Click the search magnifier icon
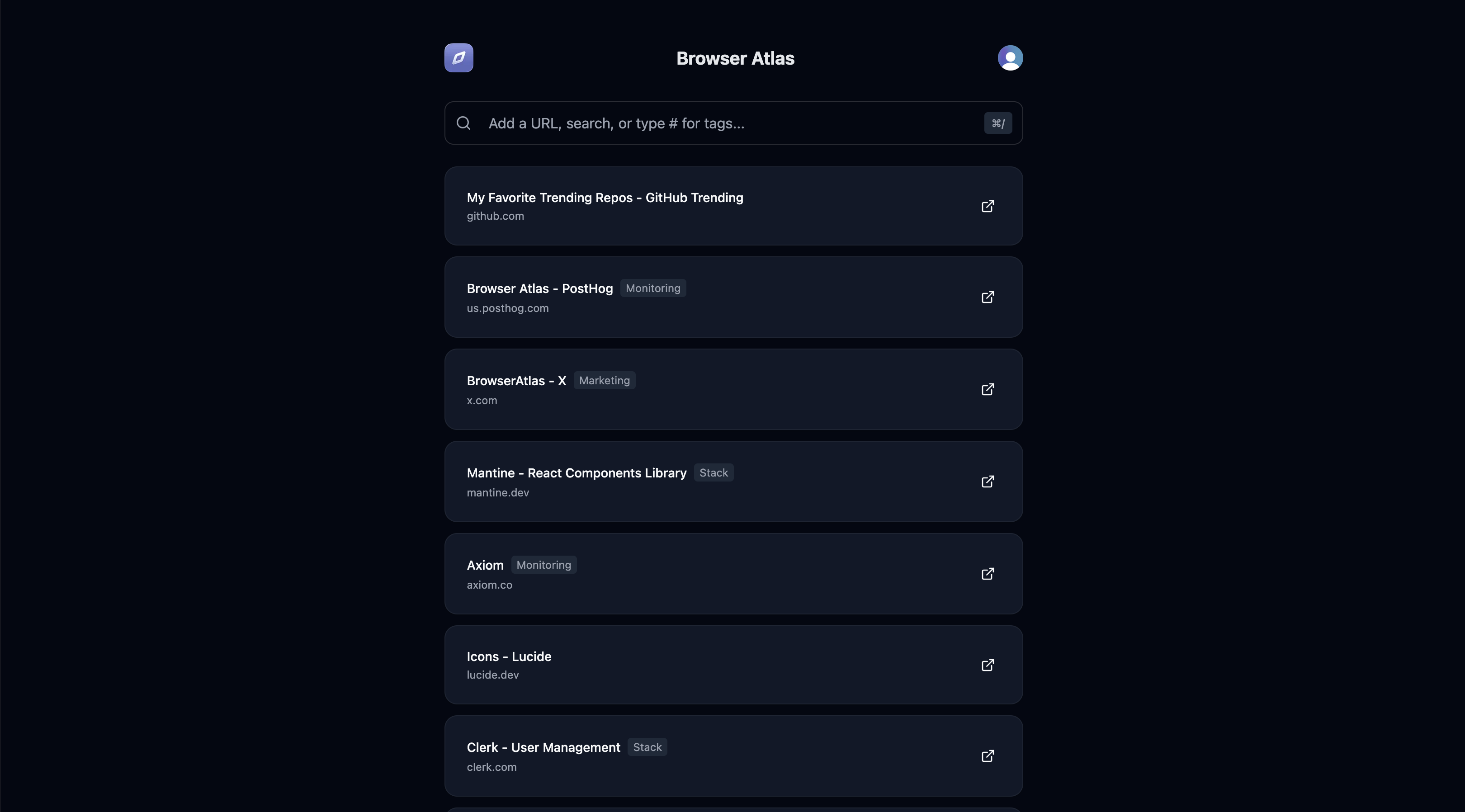 [463, 123]
